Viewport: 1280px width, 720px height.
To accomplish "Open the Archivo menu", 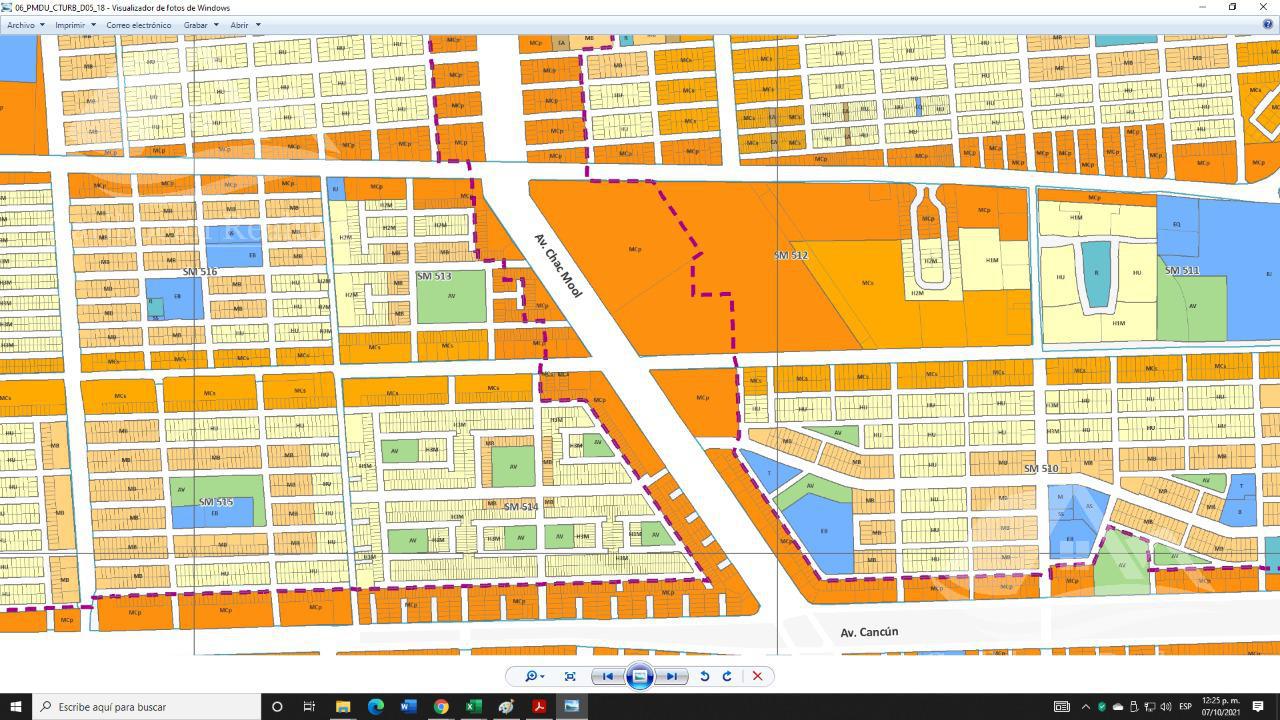I will [25, 25].
